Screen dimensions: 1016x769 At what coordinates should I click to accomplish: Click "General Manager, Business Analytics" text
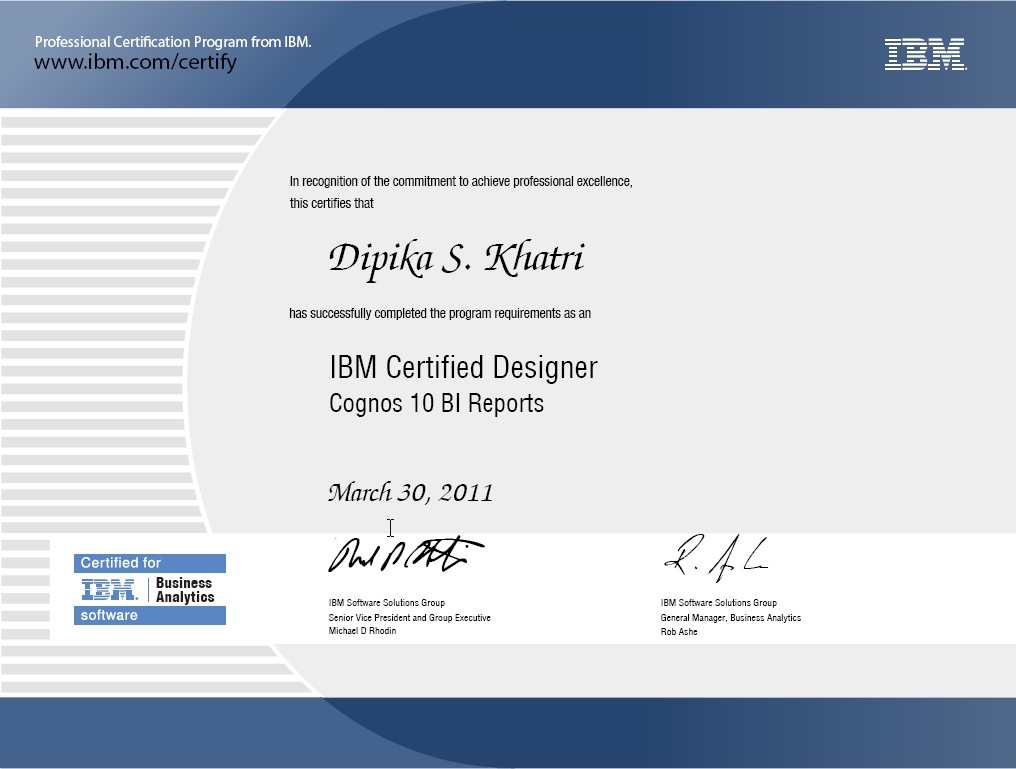(x=731, y=618)
